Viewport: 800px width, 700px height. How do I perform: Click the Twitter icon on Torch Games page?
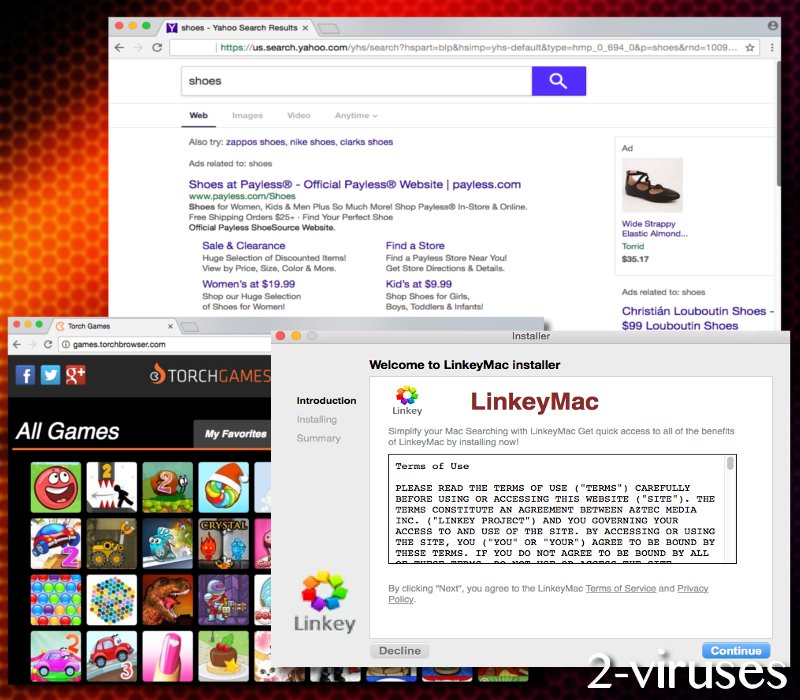coord(50,375)
